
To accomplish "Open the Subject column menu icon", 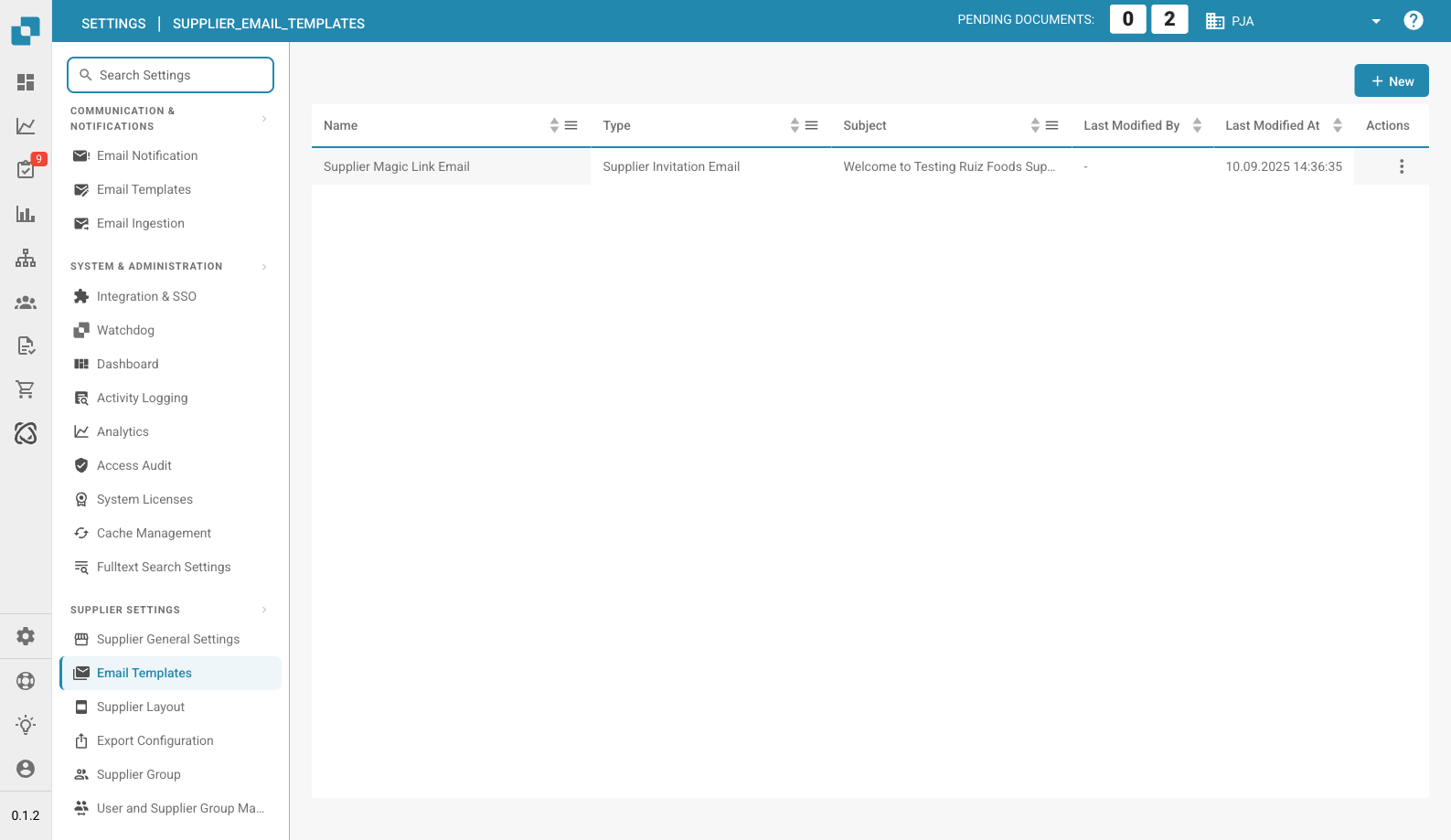I will tap(1052, 125).
